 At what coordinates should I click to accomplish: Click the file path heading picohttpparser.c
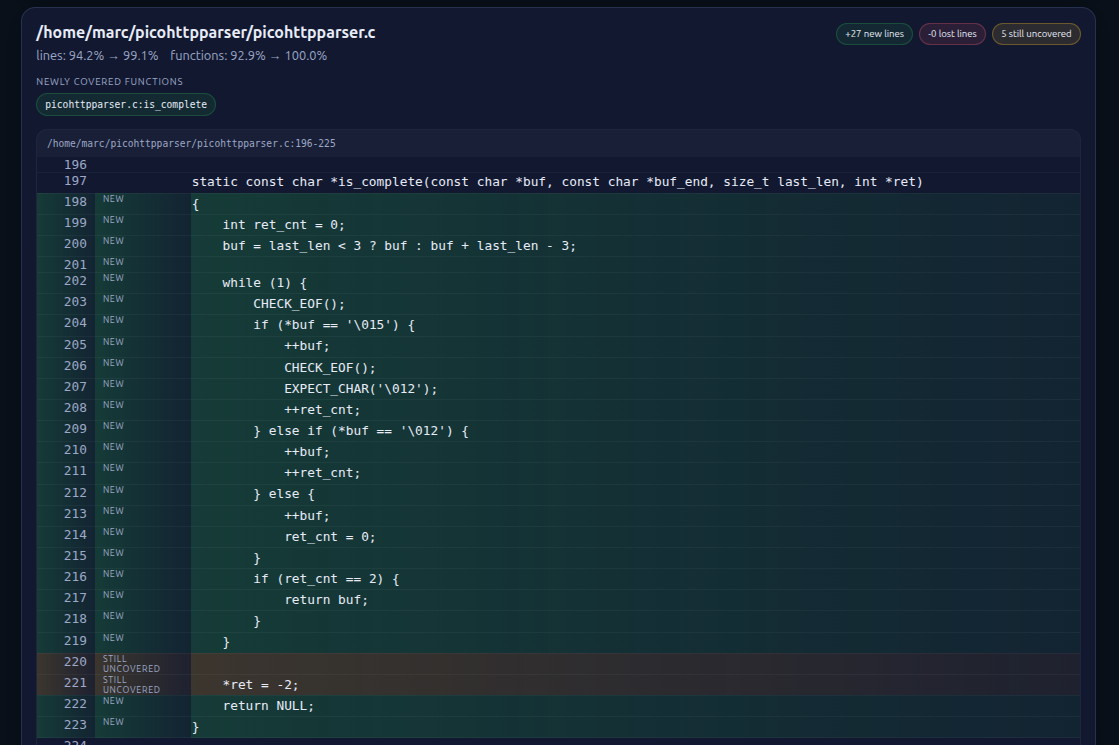206,32
